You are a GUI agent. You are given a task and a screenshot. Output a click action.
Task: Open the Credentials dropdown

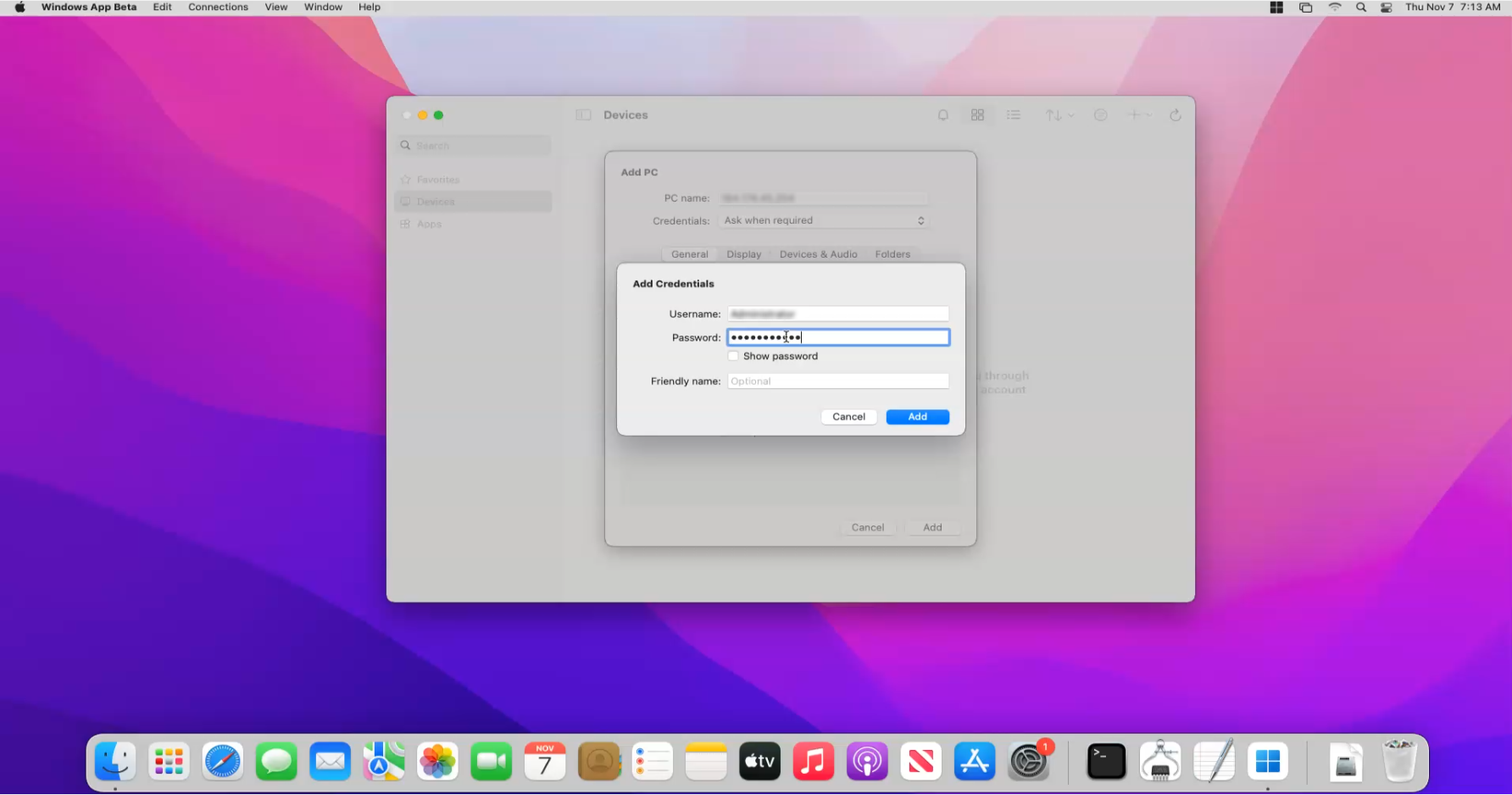tap(824, 220)
